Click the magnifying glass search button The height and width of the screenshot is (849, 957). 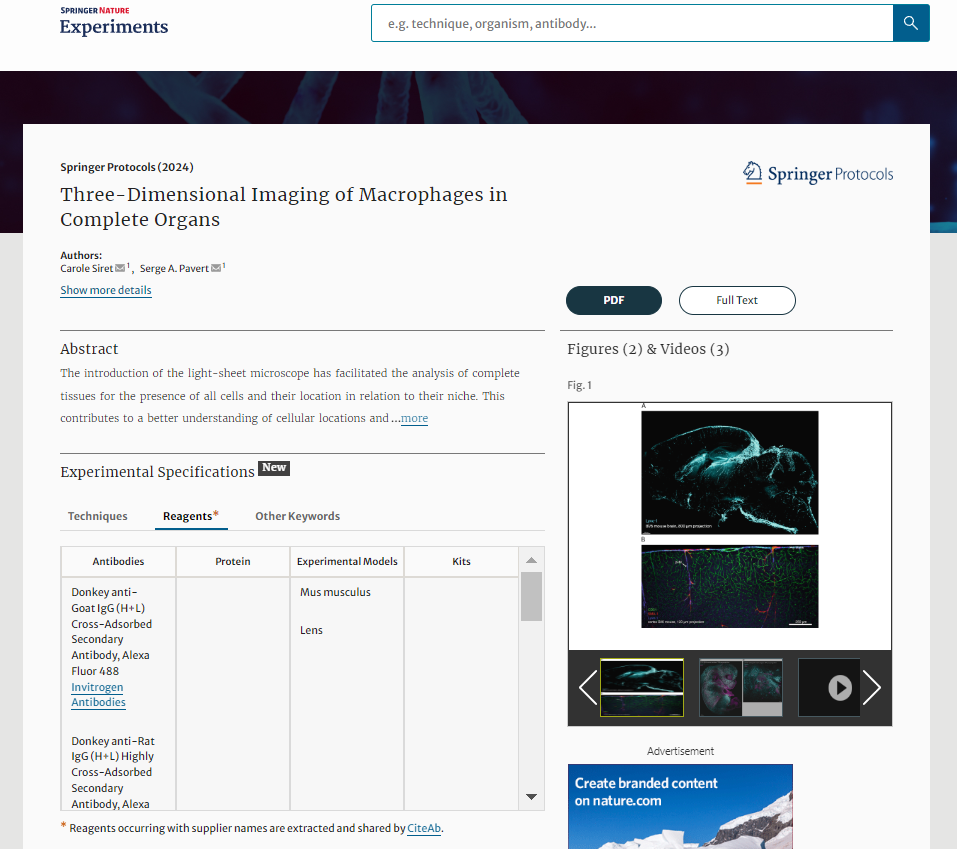pos(910,23)
